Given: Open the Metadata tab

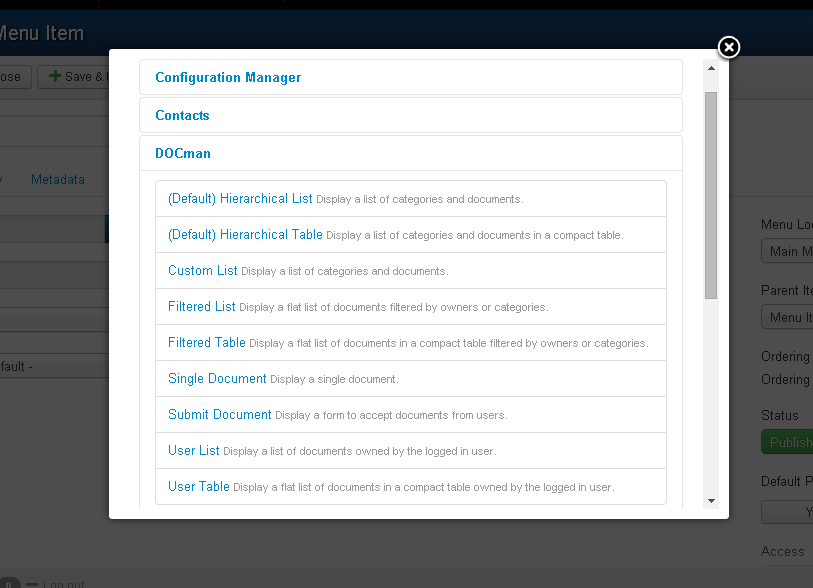Looking at the screenshot, I should (x=58, y=179).
